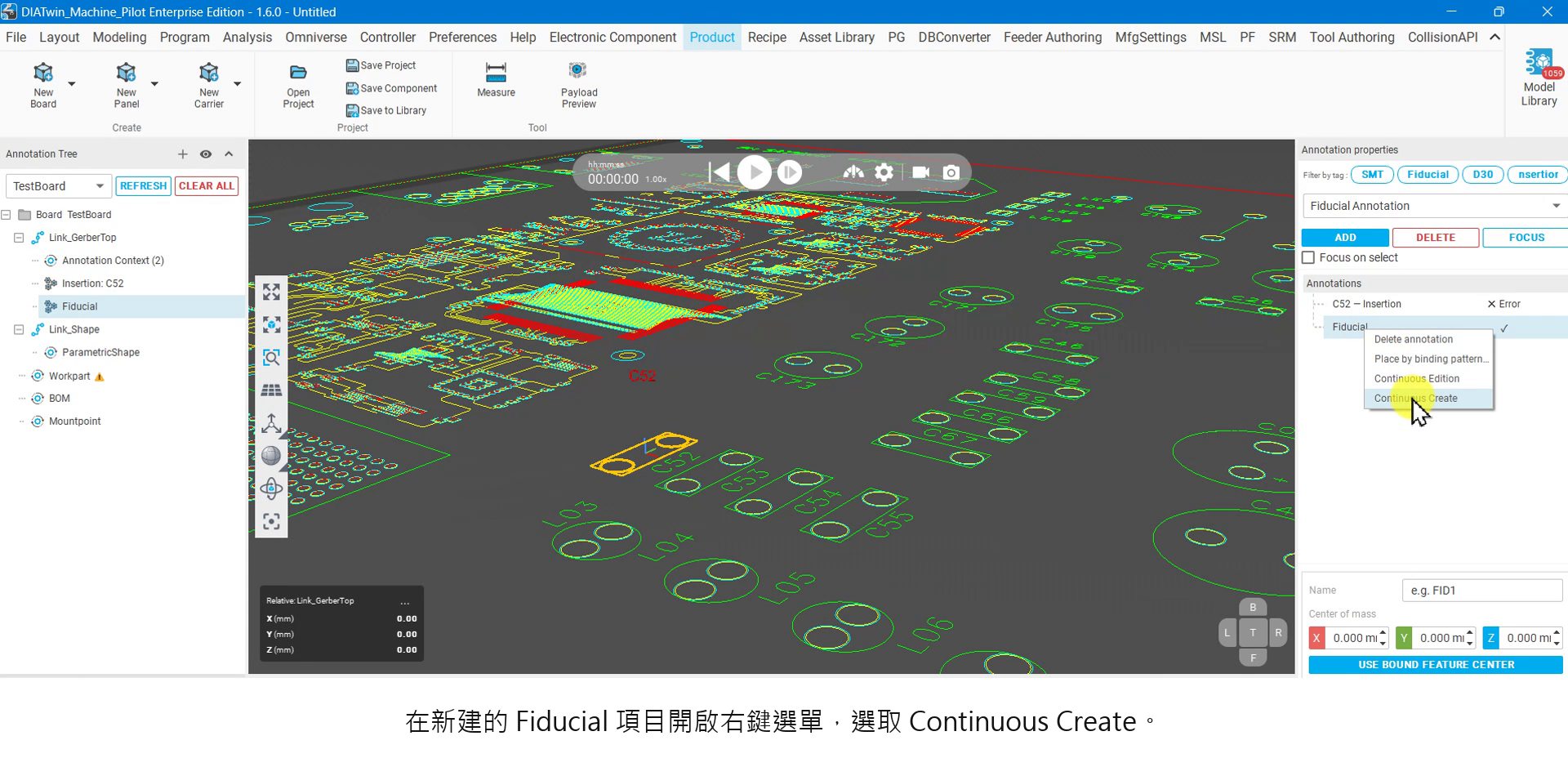Click USE BOUND FEATURE CENTER button
This screenshot has height=776, width=1568.
1436,665
